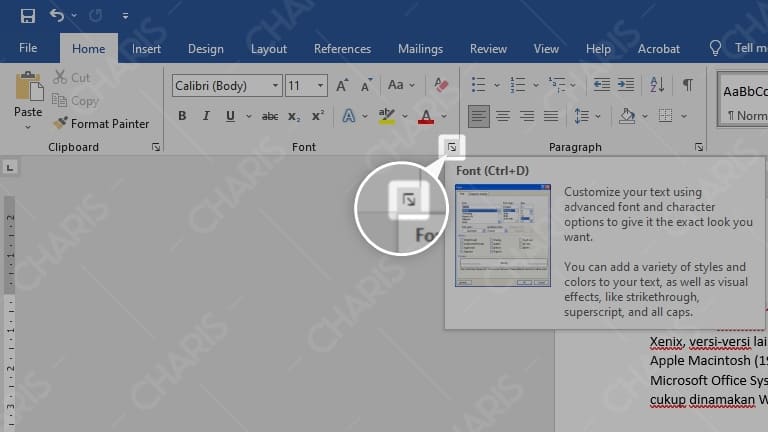Screen dimensions: 768x432
Task: Align text left
Action: 479,116
